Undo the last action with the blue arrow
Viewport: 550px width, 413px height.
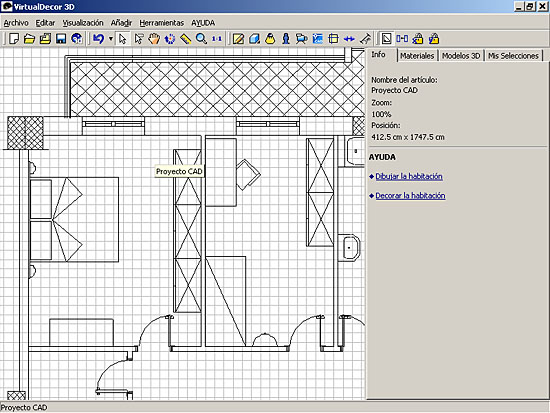pos(99,39)
